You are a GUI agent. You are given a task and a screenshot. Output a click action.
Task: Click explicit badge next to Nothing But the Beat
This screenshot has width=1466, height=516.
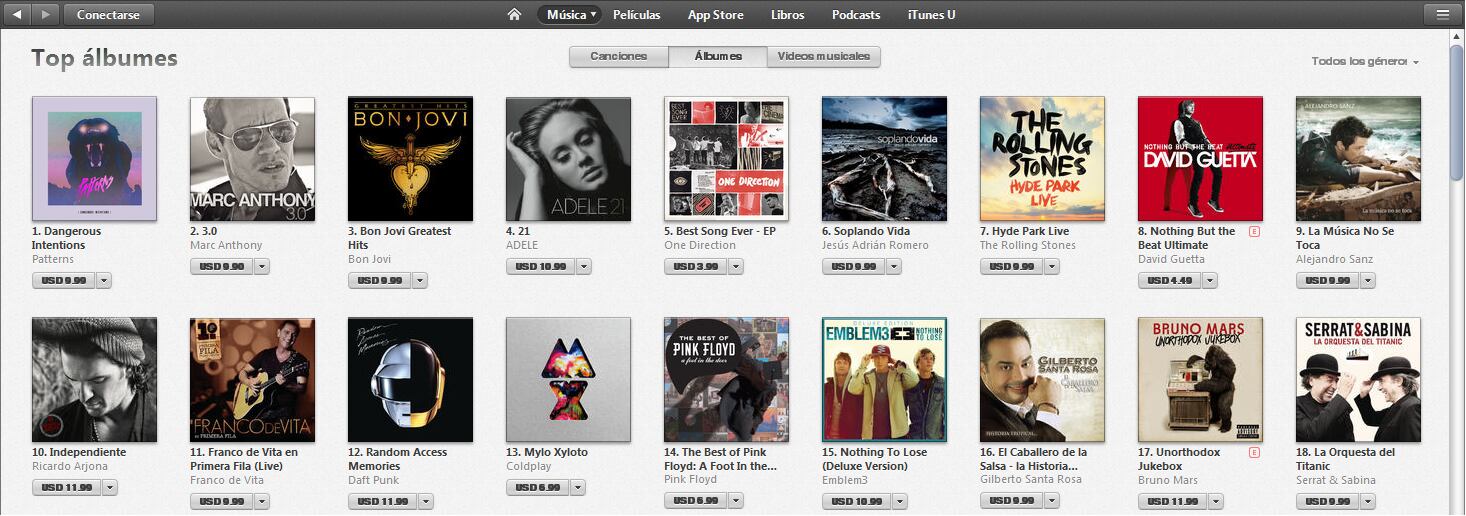pos(1255,231)
